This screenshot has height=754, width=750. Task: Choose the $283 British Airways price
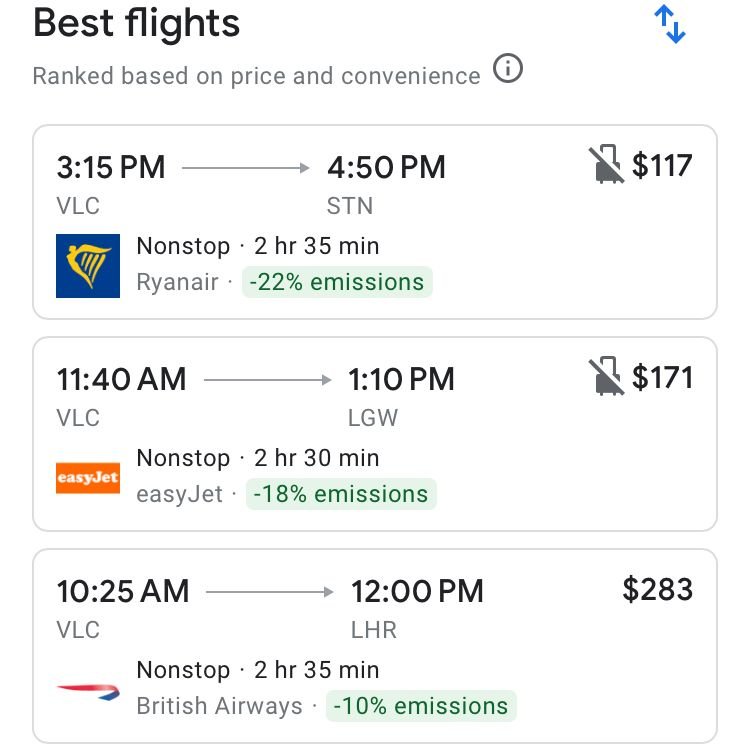point(657,589)
